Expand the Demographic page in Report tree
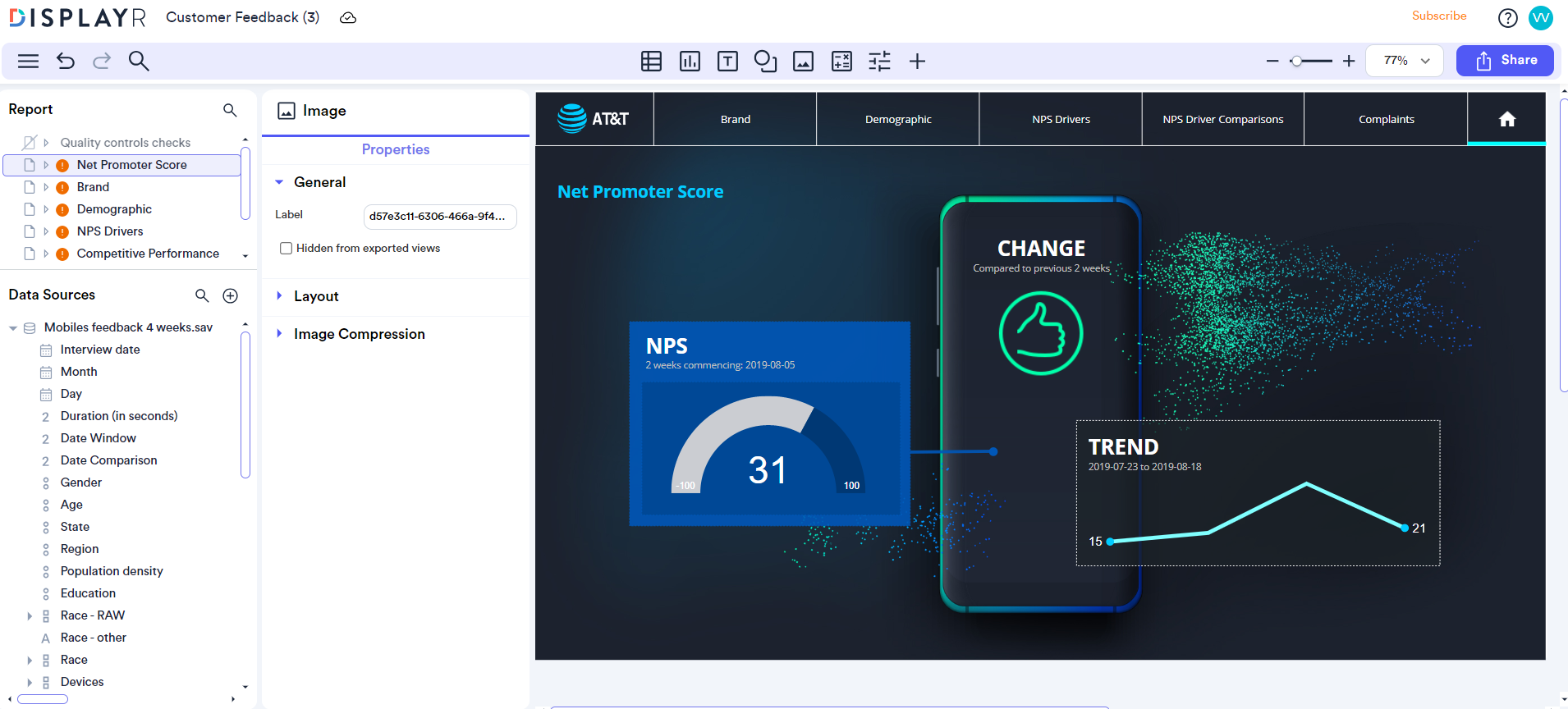The width and height of the screenshot is (1568, 709). pyautogui.click(x=46, y=209)
